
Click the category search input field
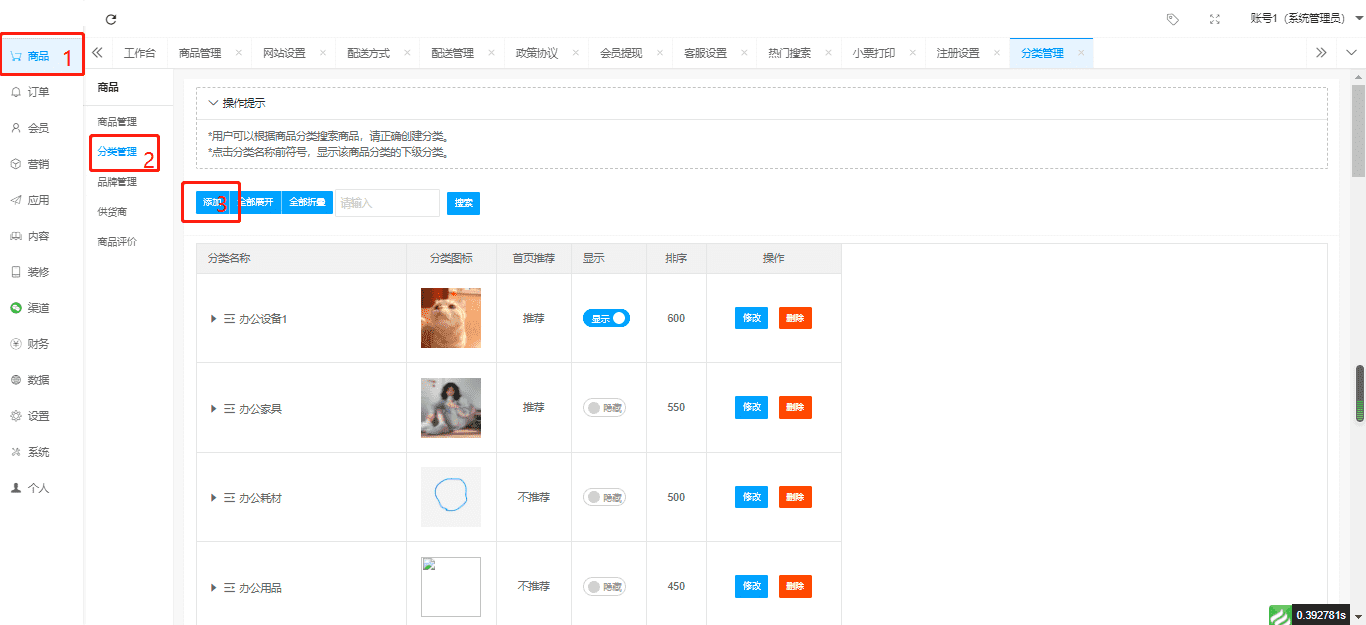click(387, 203)
